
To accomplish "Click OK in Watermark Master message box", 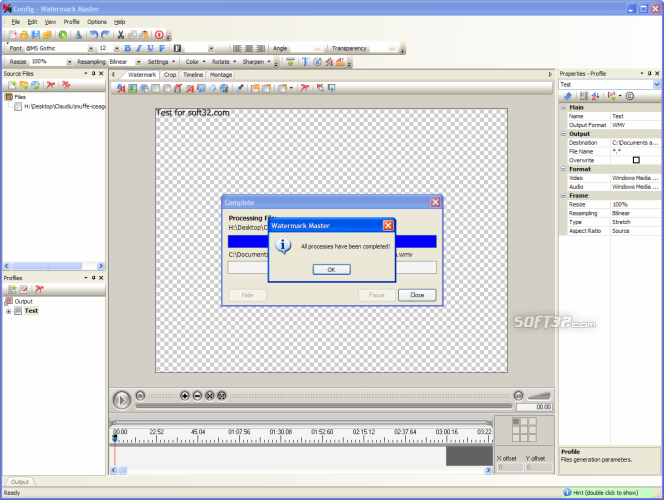I will (x=332, y=270).
